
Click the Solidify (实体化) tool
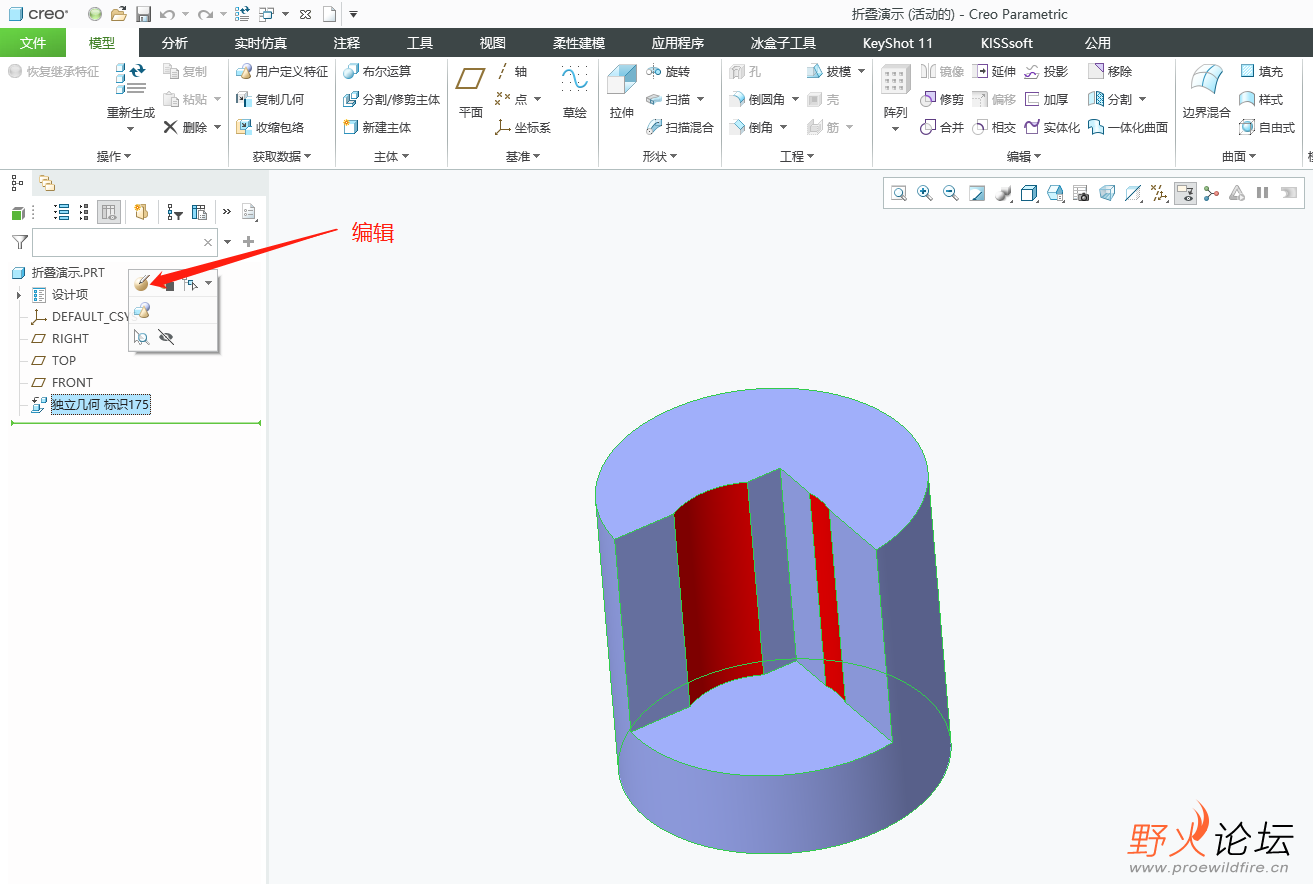coord(1052,128)
